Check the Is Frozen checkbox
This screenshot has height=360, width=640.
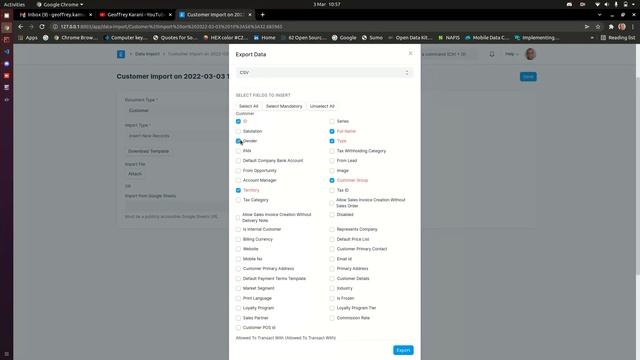[332, 298]
